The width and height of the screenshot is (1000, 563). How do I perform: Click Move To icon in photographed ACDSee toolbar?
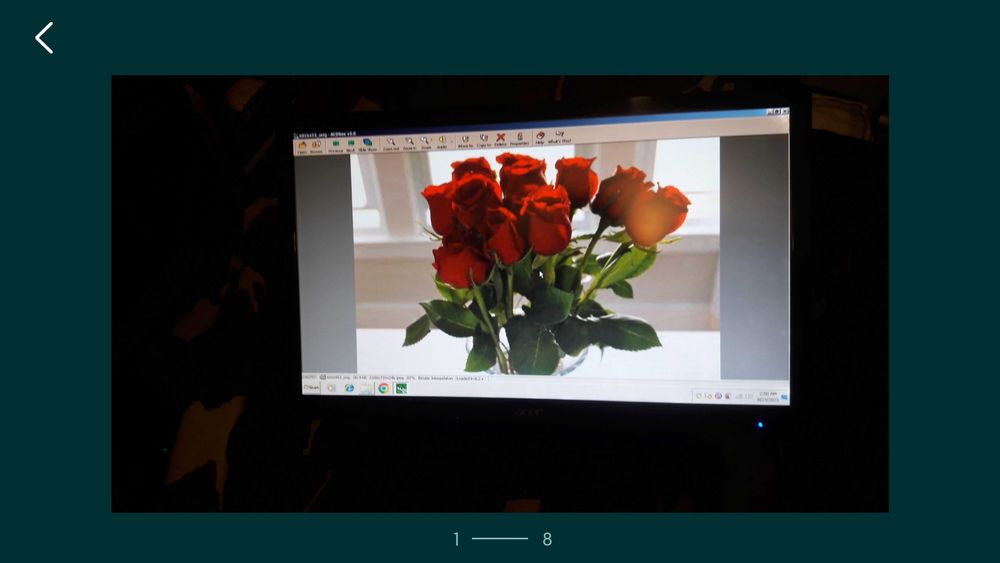[465, 140]
